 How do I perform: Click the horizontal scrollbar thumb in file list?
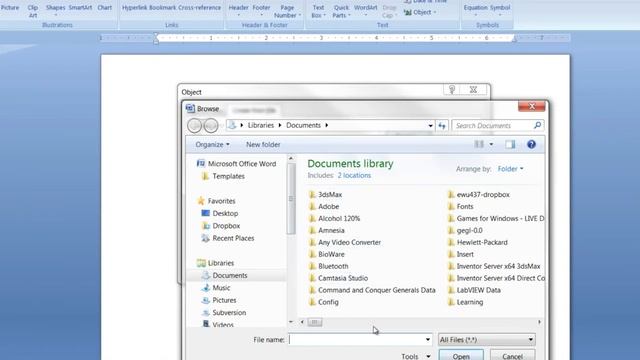[x=315, y=322]
